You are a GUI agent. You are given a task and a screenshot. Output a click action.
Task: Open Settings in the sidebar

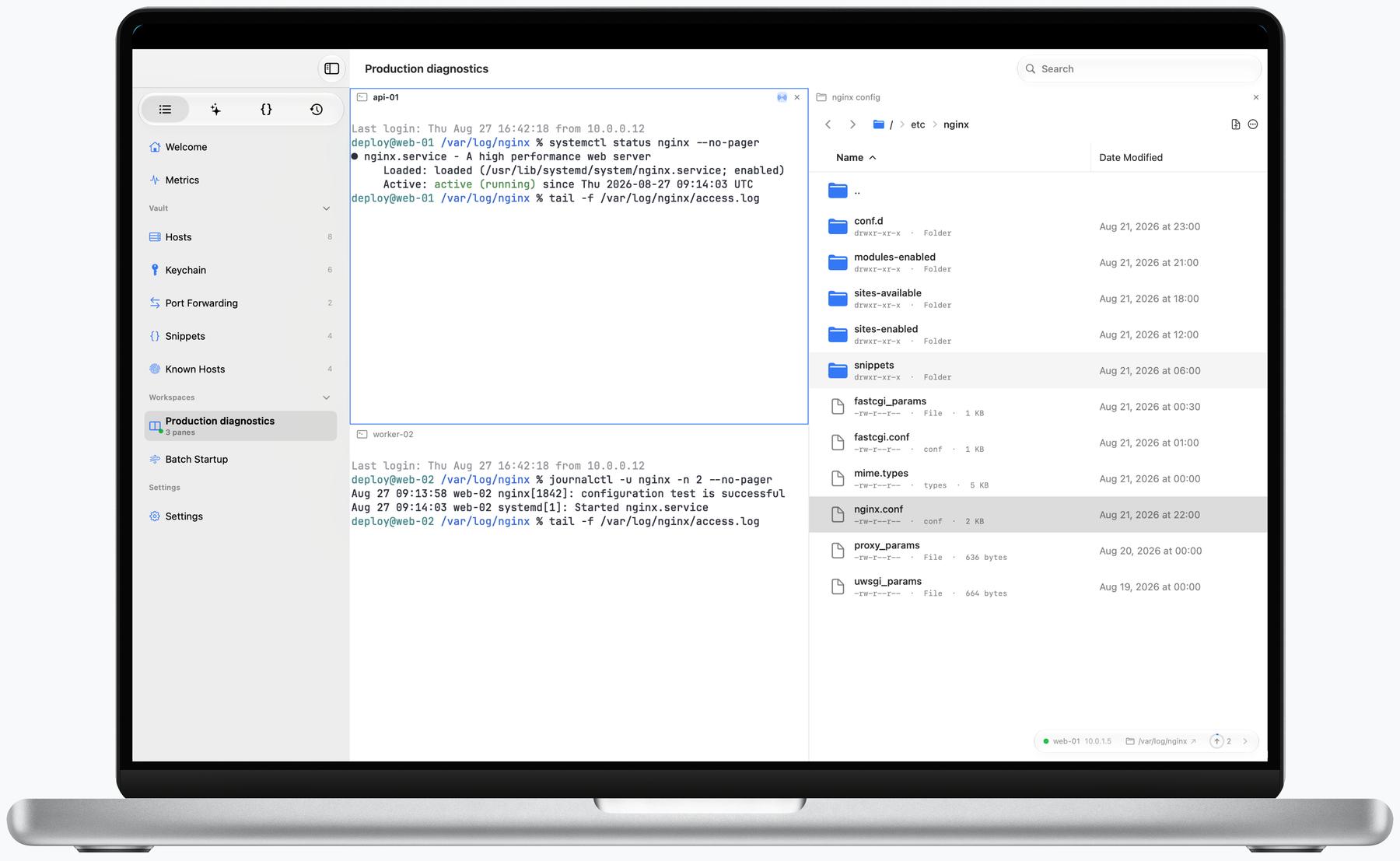240,516
